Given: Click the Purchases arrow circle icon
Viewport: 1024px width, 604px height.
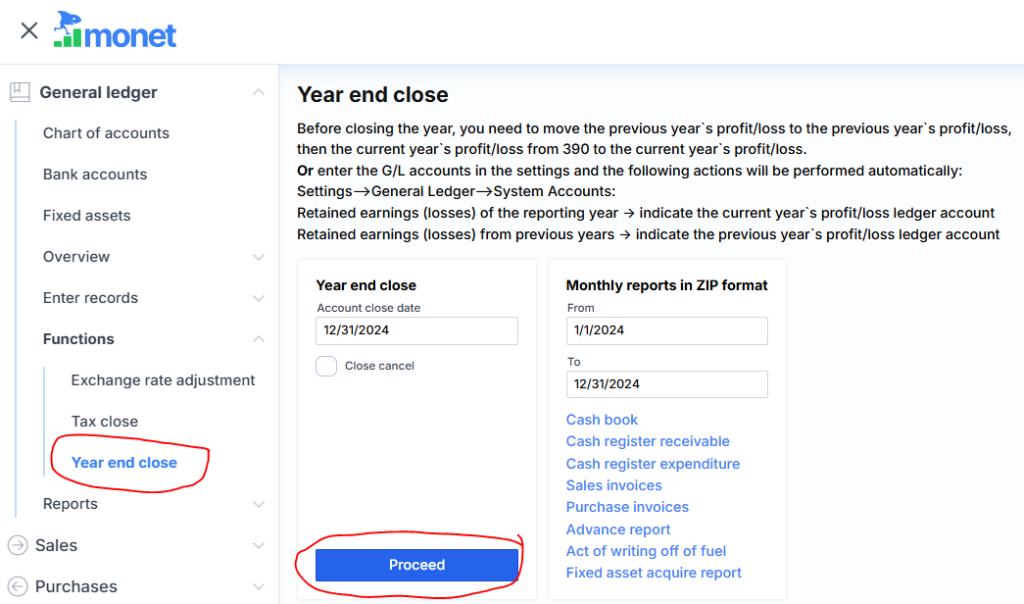Looking at the screenshot, I should tap(17, 586).
